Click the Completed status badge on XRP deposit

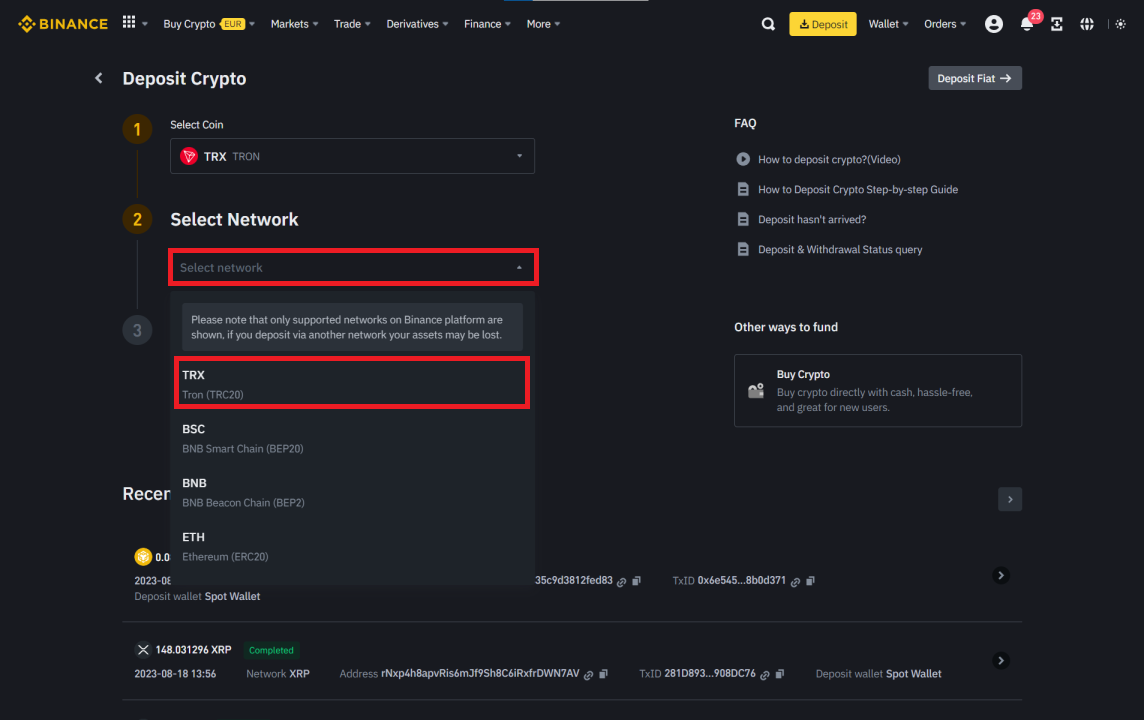pyautogui.click(x=271, y=650)
